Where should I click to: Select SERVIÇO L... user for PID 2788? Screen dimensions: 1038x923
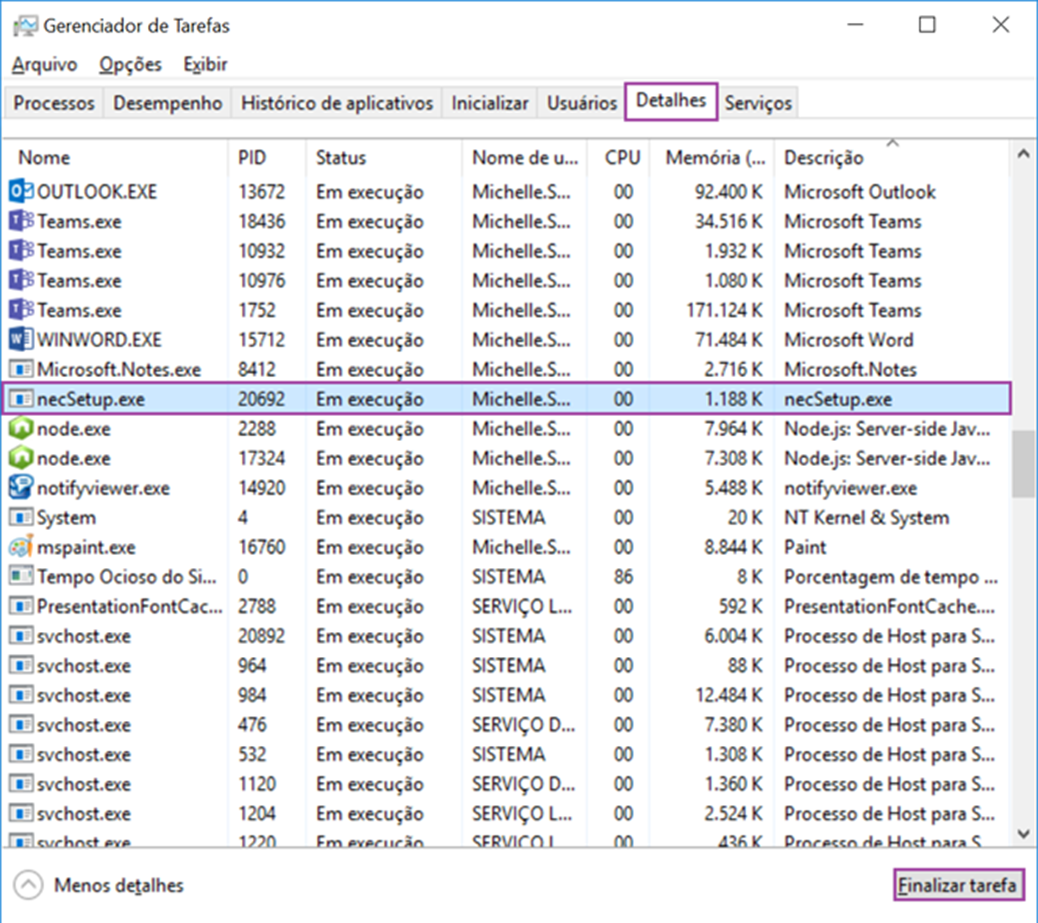522,606
